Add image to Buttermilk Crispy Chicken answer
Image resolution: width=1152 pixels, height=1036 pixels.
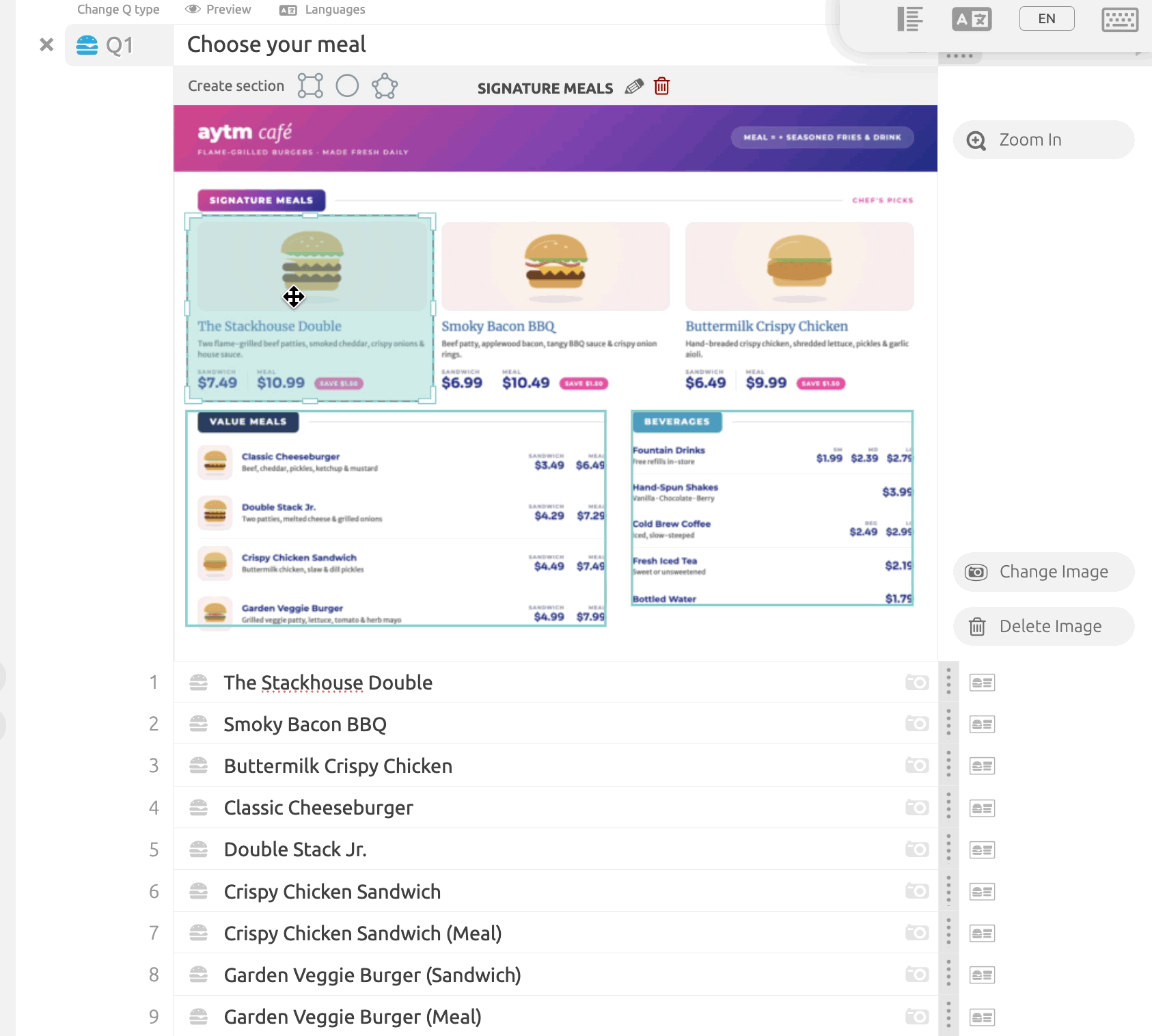pyautogui.click(x=917, y=765)
